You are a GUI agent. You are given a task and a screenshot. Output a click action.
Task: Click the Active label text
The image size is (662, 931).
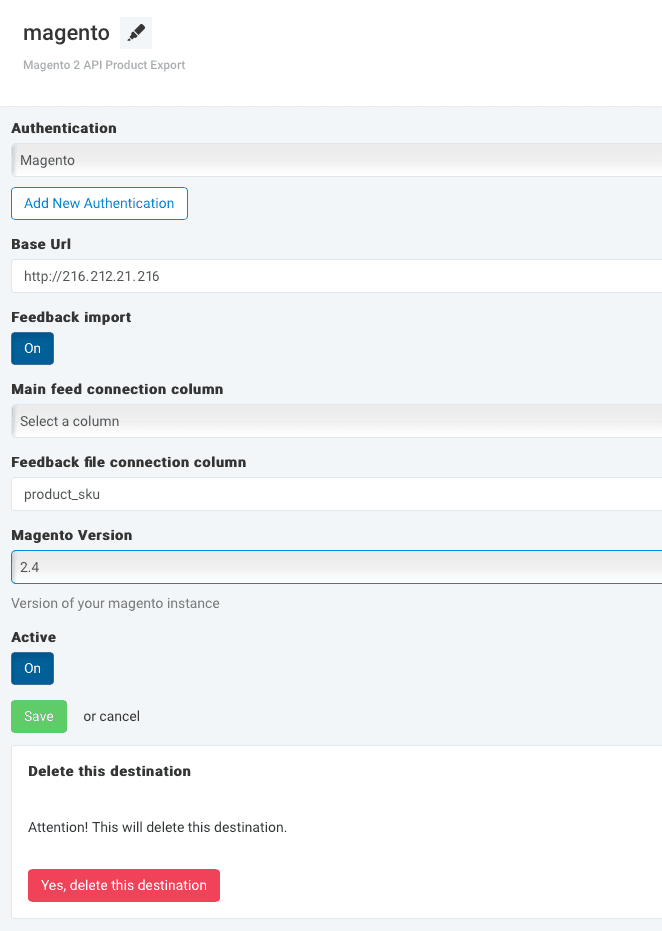[33, 637]
